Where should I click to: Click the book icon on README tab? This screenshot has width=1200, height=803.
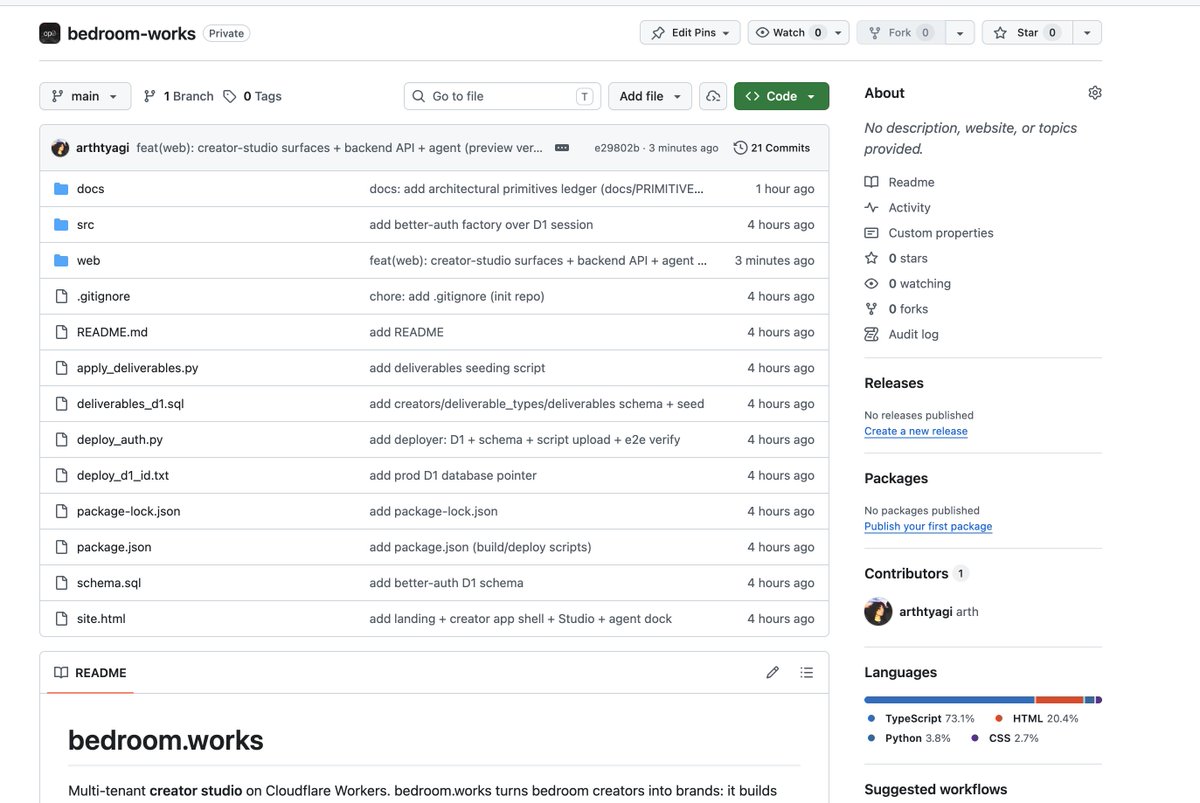(x=61, y=673)
